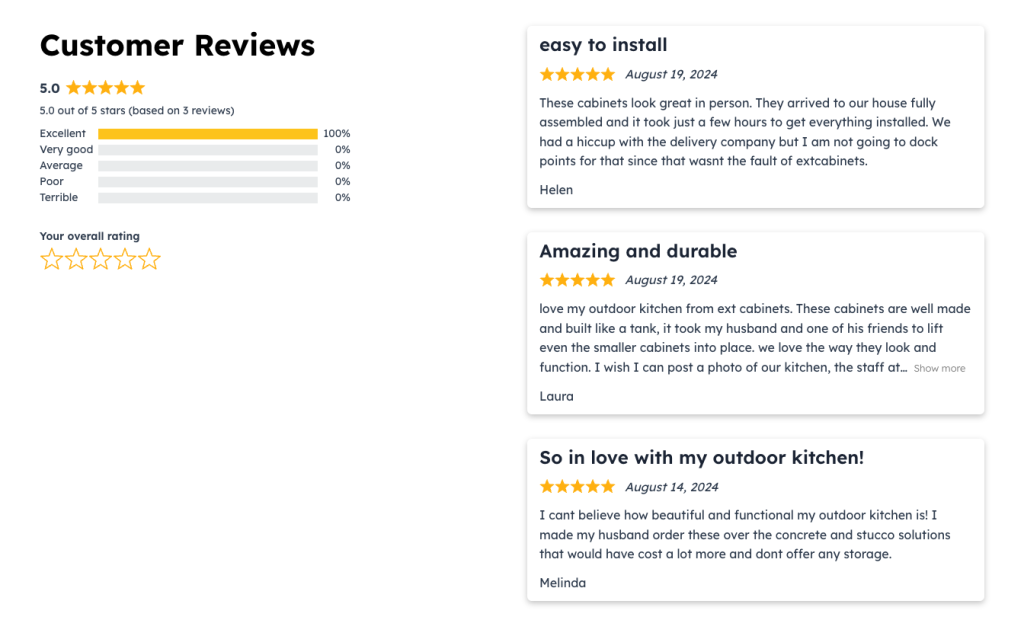Select reviewer name Helen
The height and width of the screenshot is (636, 1024).
(x=556, y=190)
